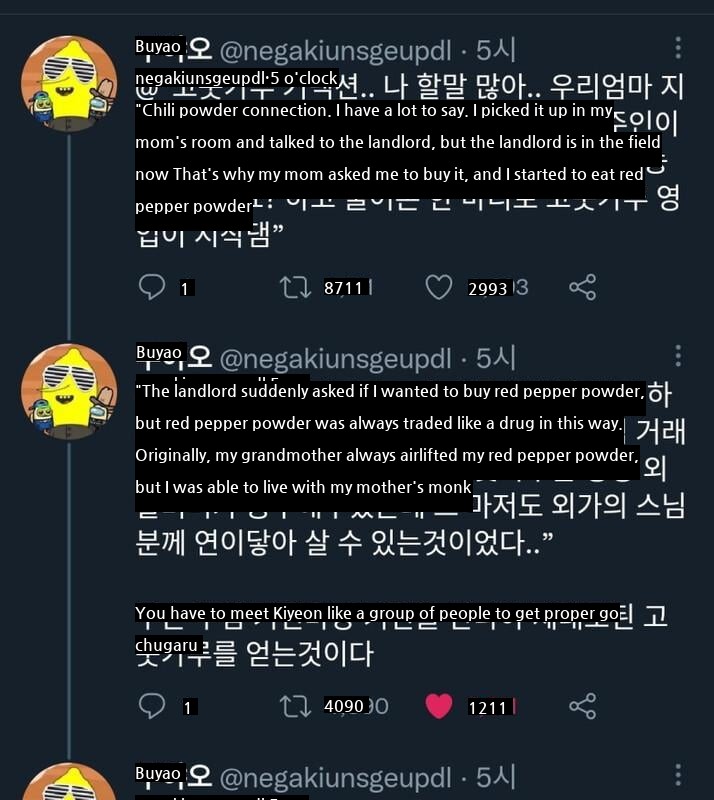Open more options for the second tweet
The height and width of the screenshot is (800, 714).
[679, 356]
